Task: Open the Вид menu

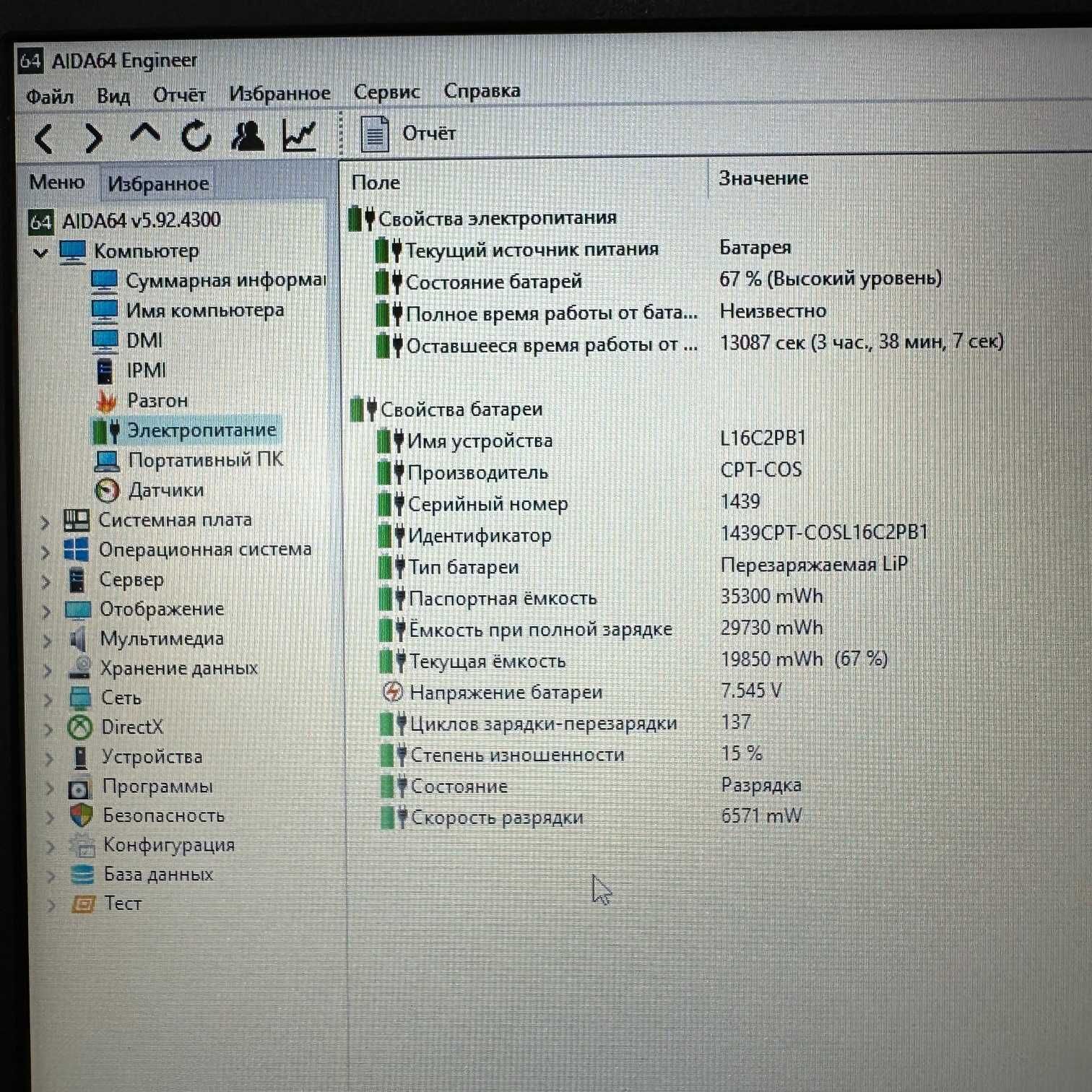Action: [x=113, y=95]
